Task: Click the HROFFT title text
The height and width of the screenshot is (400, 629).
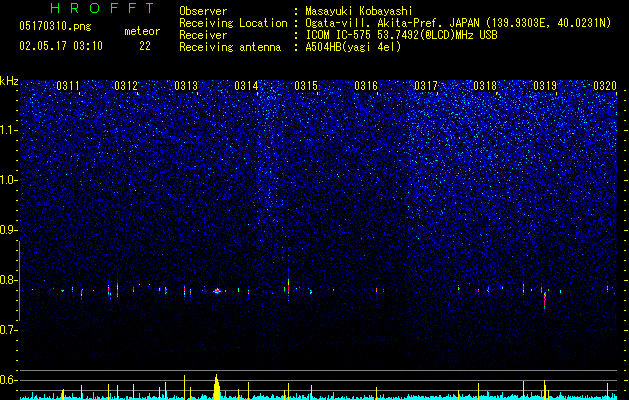Action: (103, 8)
